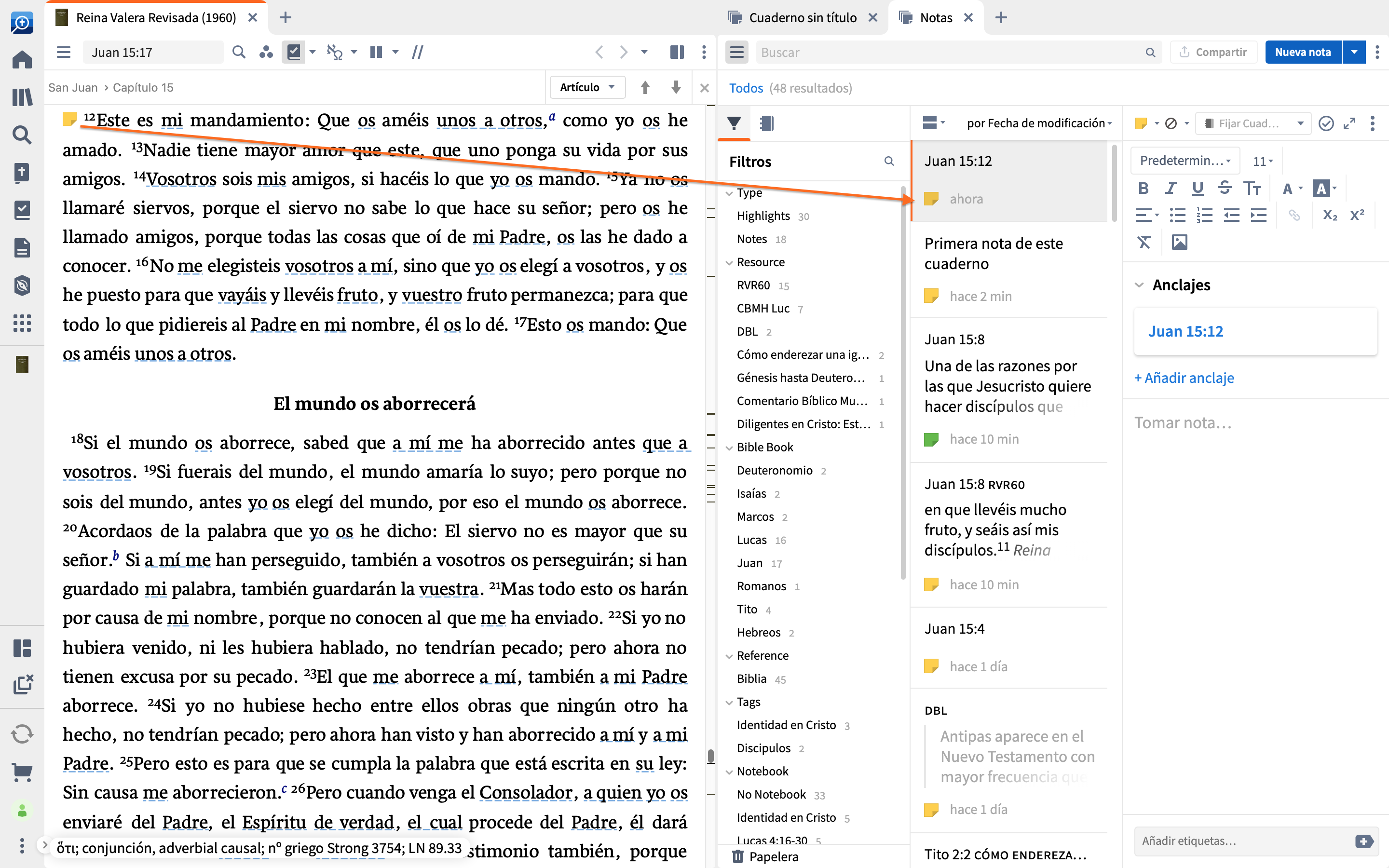Open the por Fecha de modificación sort dropdown
Screen dimensions: 1389x868
pos(1039,123)
